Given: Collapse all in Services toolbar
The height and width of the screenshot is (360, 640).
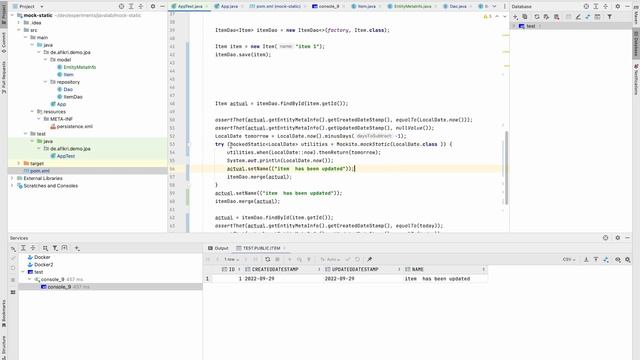Looking at the screenshot, I should click(33, 248).
